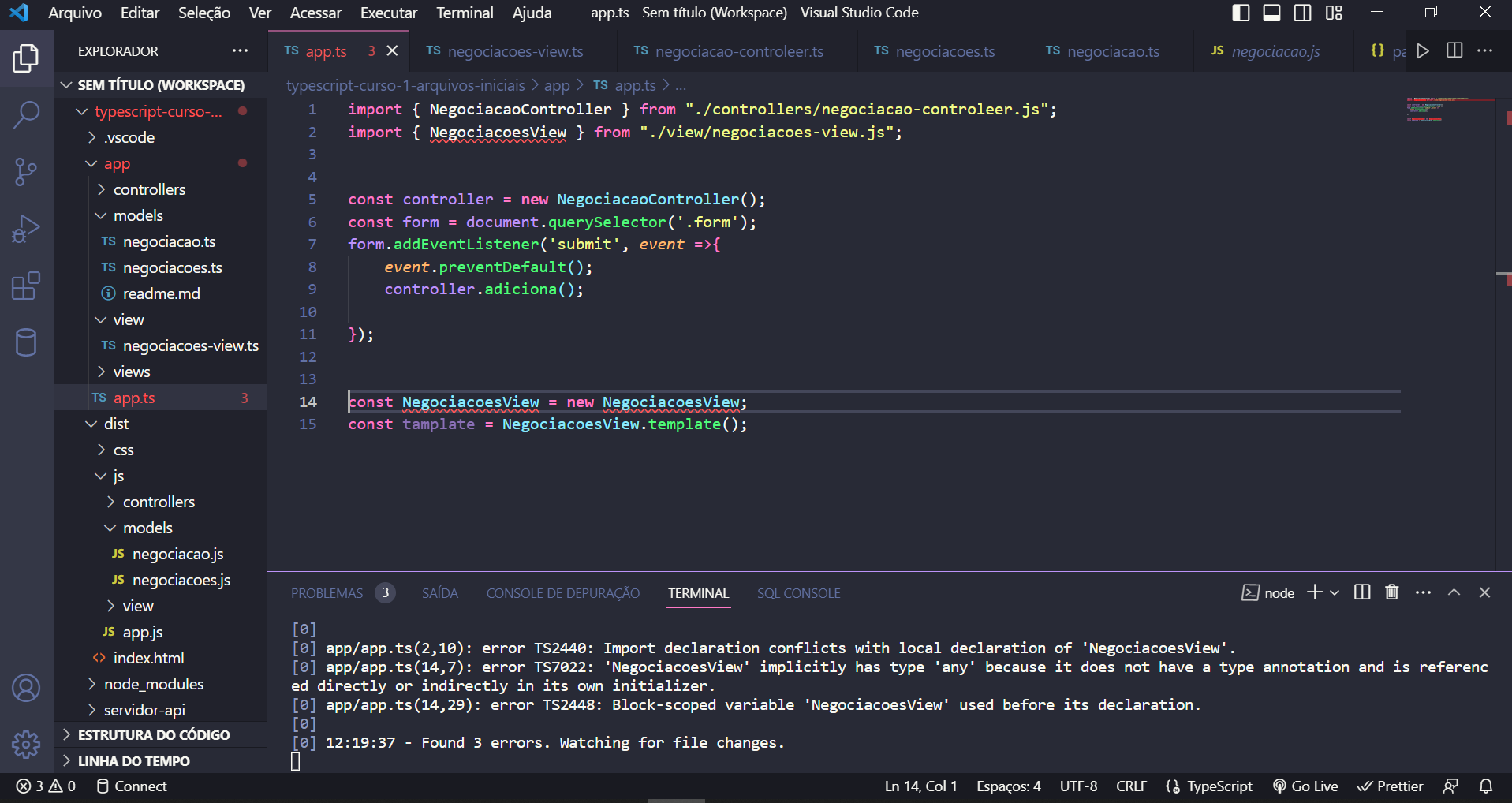
Task: Open Customize Layout icon
Action: [x=1334, y=13]
